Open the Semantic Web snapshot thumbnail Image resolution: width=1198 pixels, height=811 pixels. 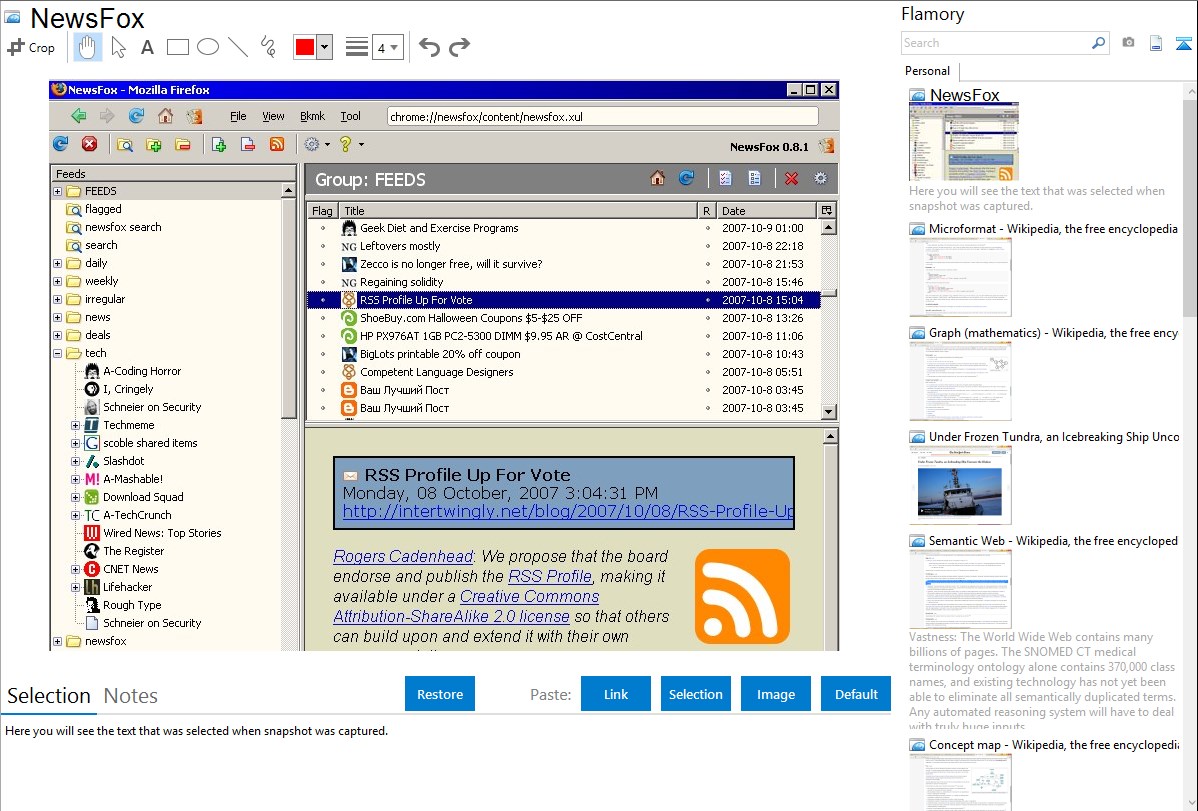960,589
